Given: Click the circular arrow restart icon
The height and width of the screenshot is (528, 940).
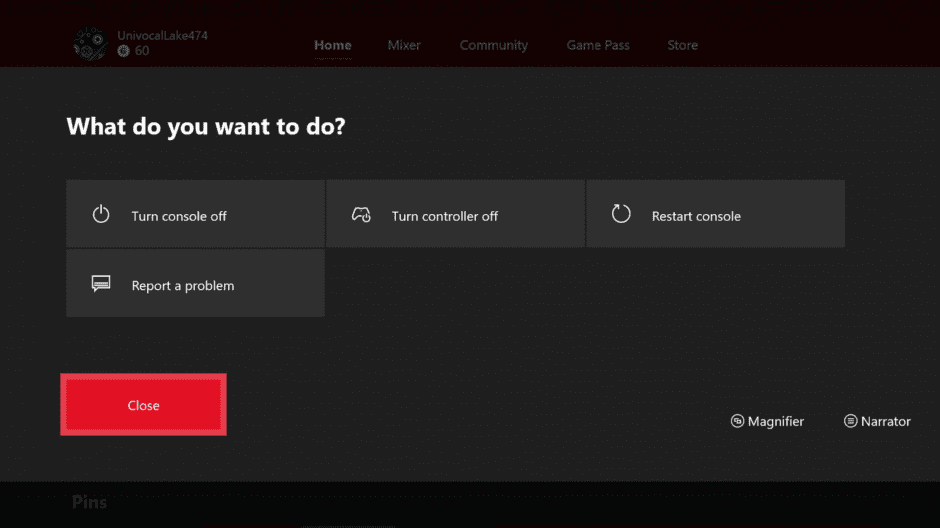Looking at the screenshot, I should tap(621, 214).
